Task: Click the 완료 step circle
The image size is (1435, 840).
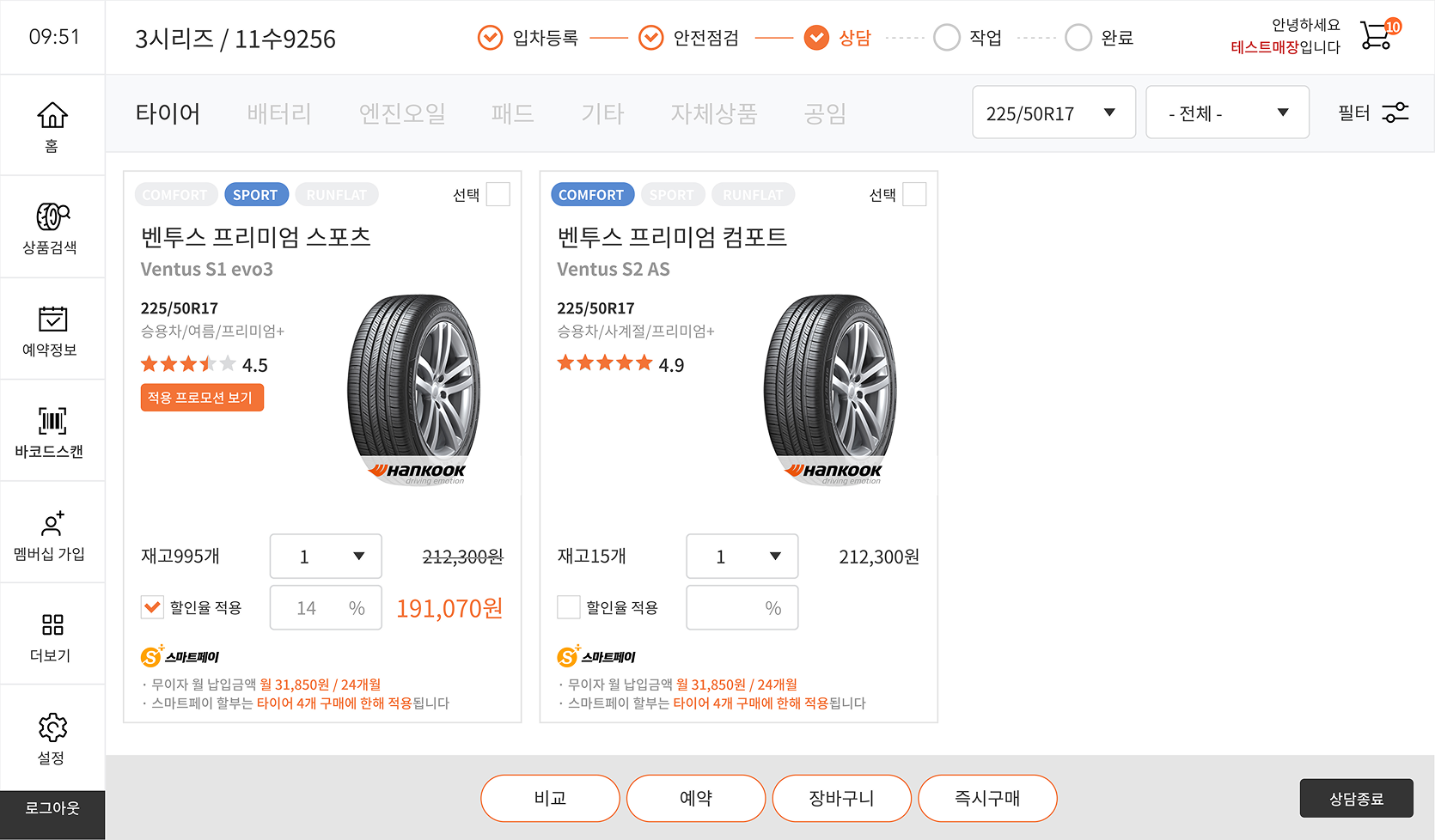Action: pyautogui.click(x=1078, y=38)
